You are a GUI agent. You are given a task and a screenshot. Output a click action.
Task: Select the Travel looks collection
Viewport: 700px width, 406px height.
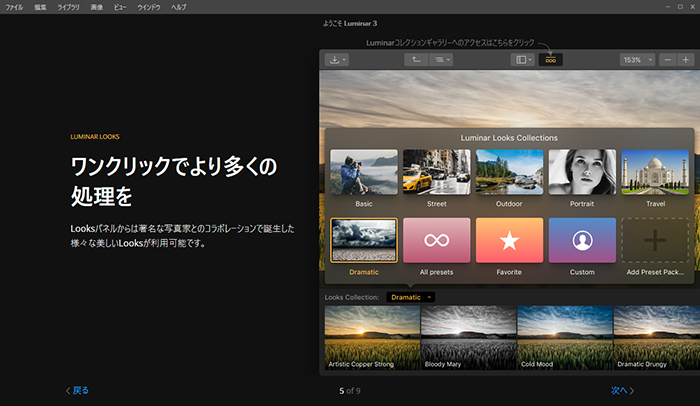pos(655,172)
